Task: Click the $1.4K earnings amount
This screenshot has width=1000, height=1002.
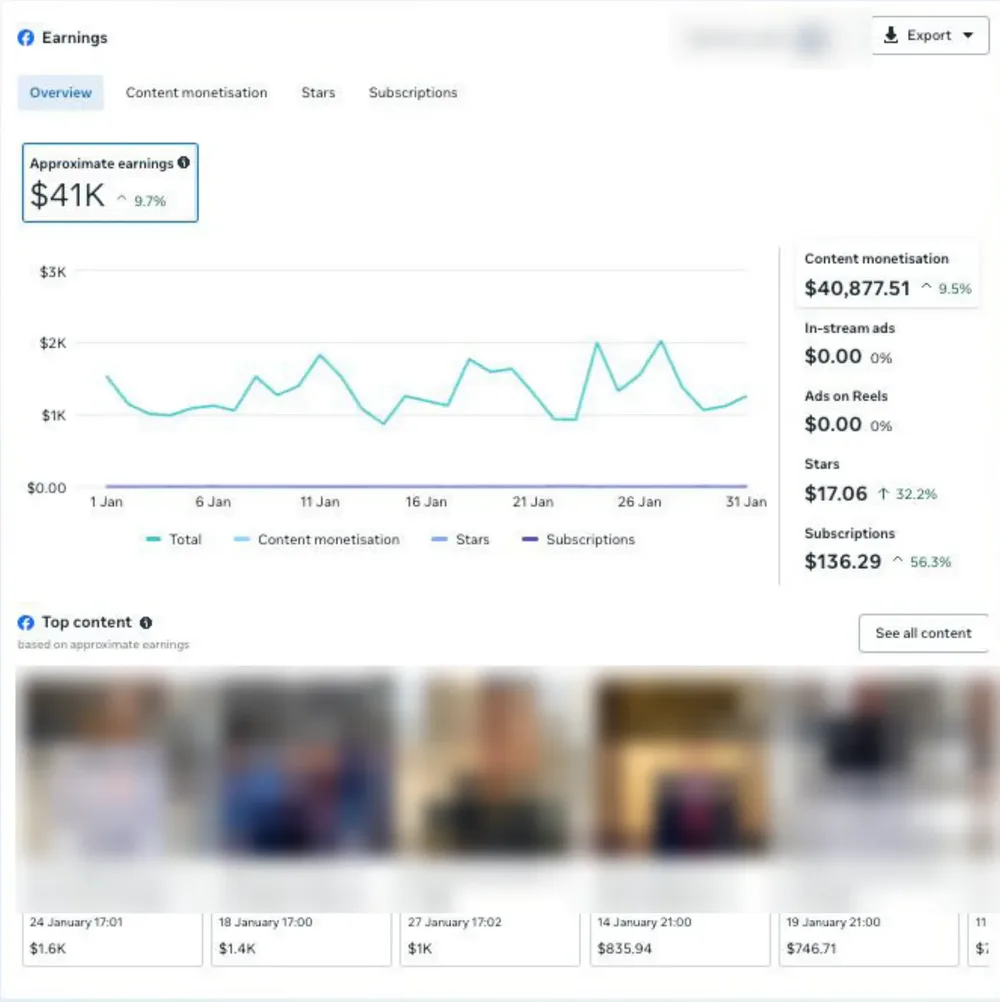Action: coord(237,948)
